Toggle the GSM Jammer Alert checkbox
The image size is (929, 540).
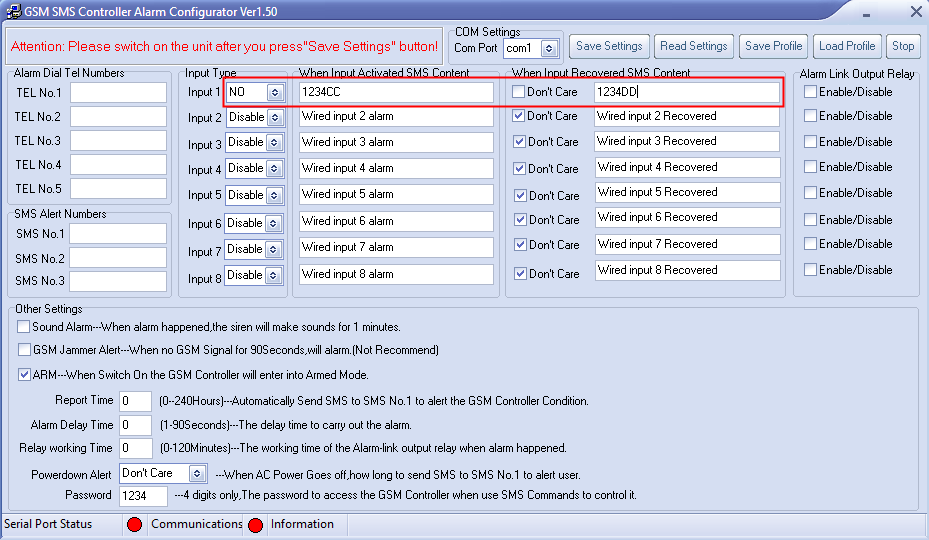pyautogui.click(x=24, y=350)
